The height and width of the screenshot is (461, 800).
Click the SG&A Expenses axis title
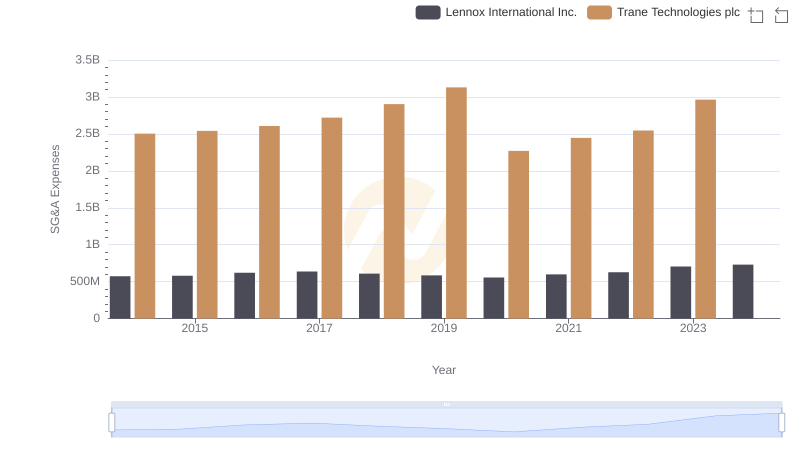55,189
